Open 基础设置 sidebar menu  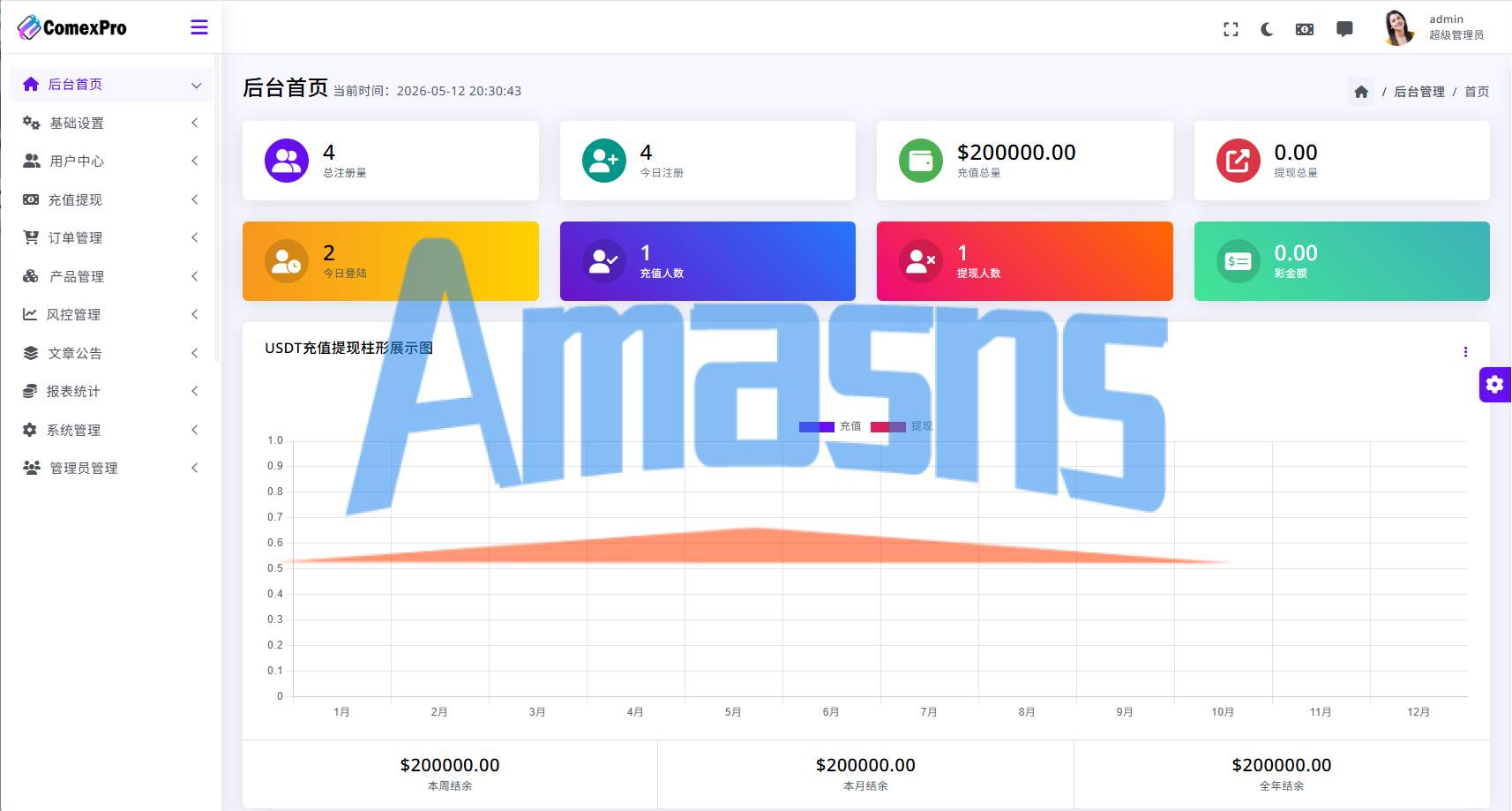click(111, 123)
